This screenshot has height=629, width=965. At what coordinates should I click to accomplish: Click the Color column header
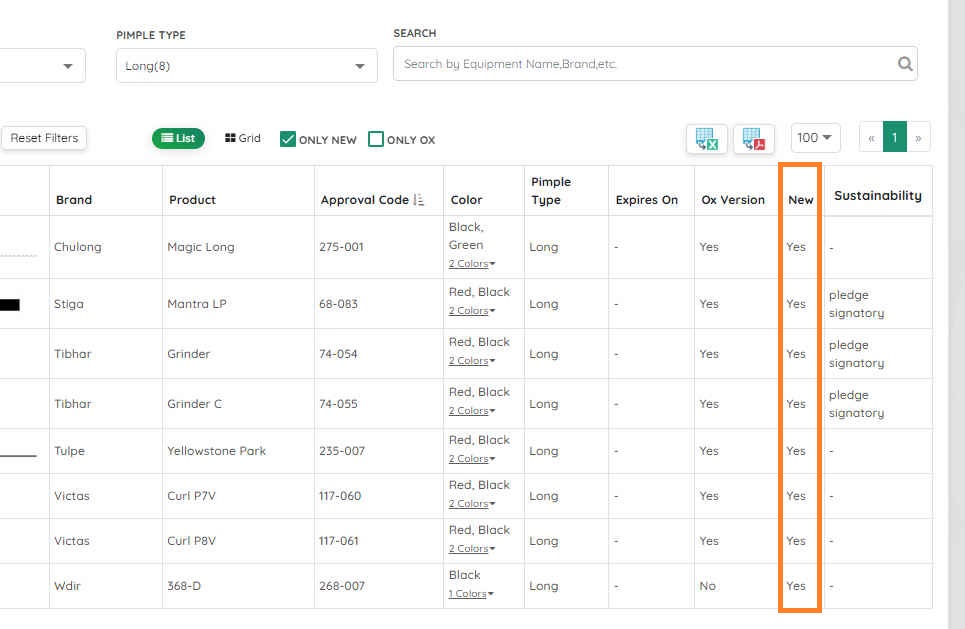[x=466, y=200]
